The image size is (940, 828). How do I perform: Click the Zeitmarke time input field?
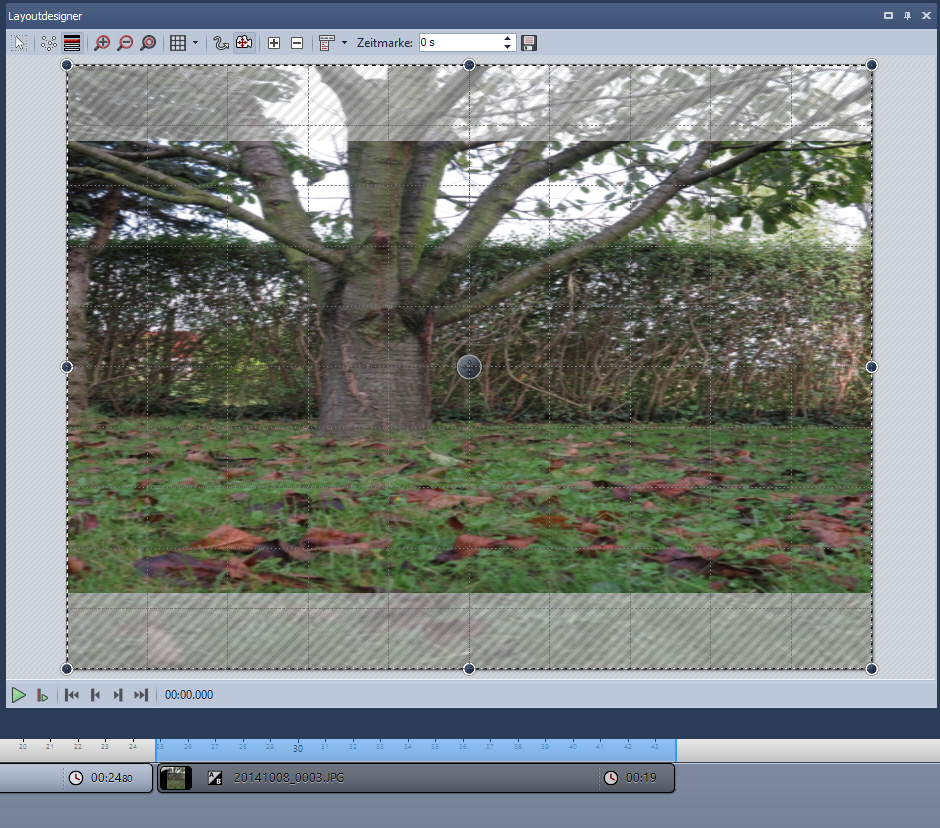(458, 43)
